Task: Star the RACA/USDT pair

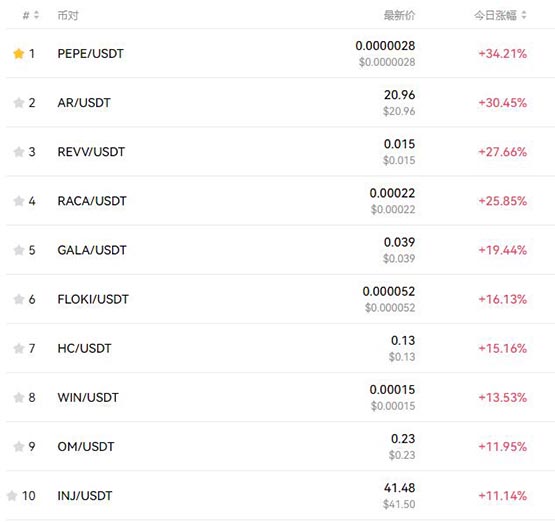Action: (18, 201)
